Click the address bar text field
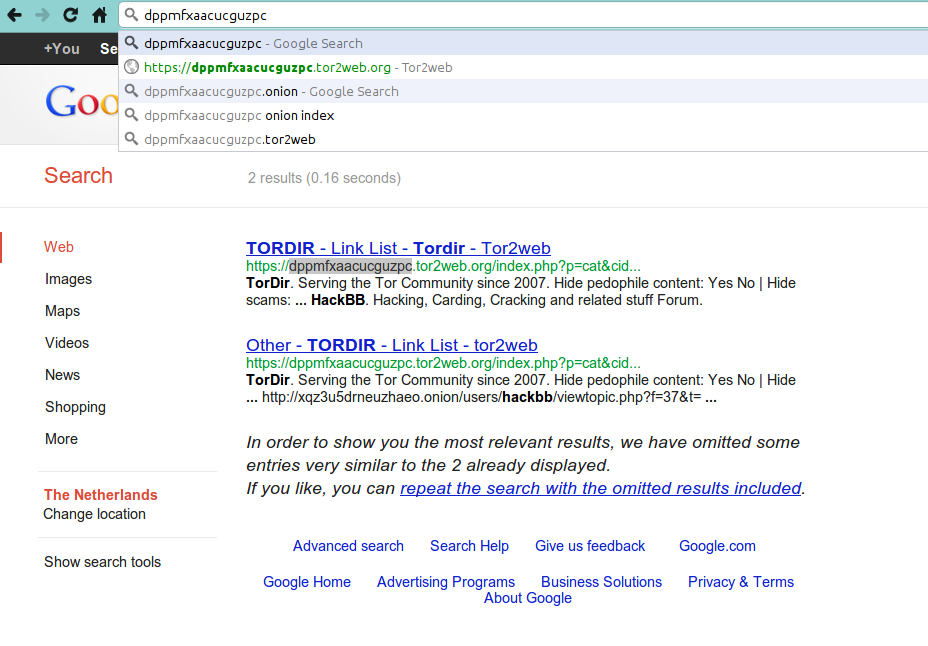Screen dimensions: 928x646 tap(523, 15)
